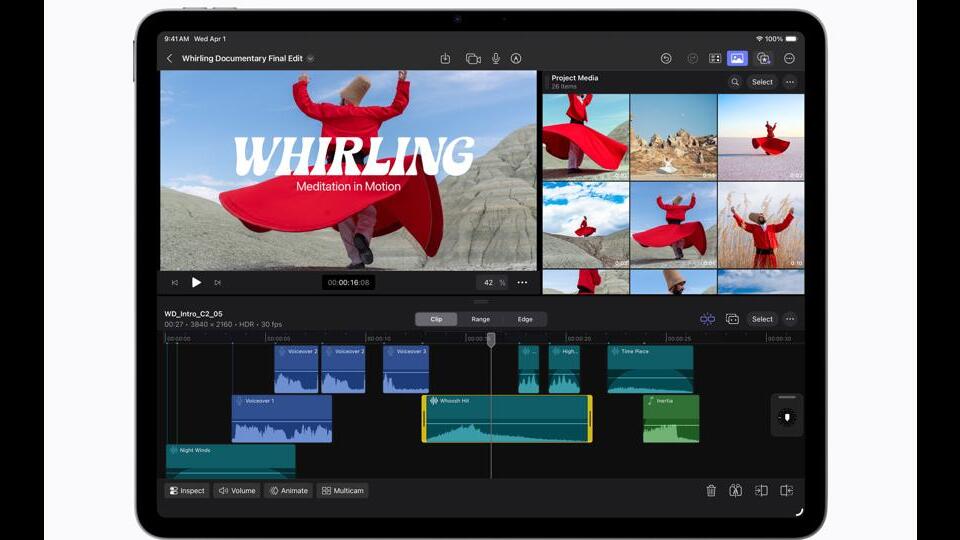Viewport: 960px width, 540px height.
Task: Click the redo arrow icon
Action: click(692, 58)
